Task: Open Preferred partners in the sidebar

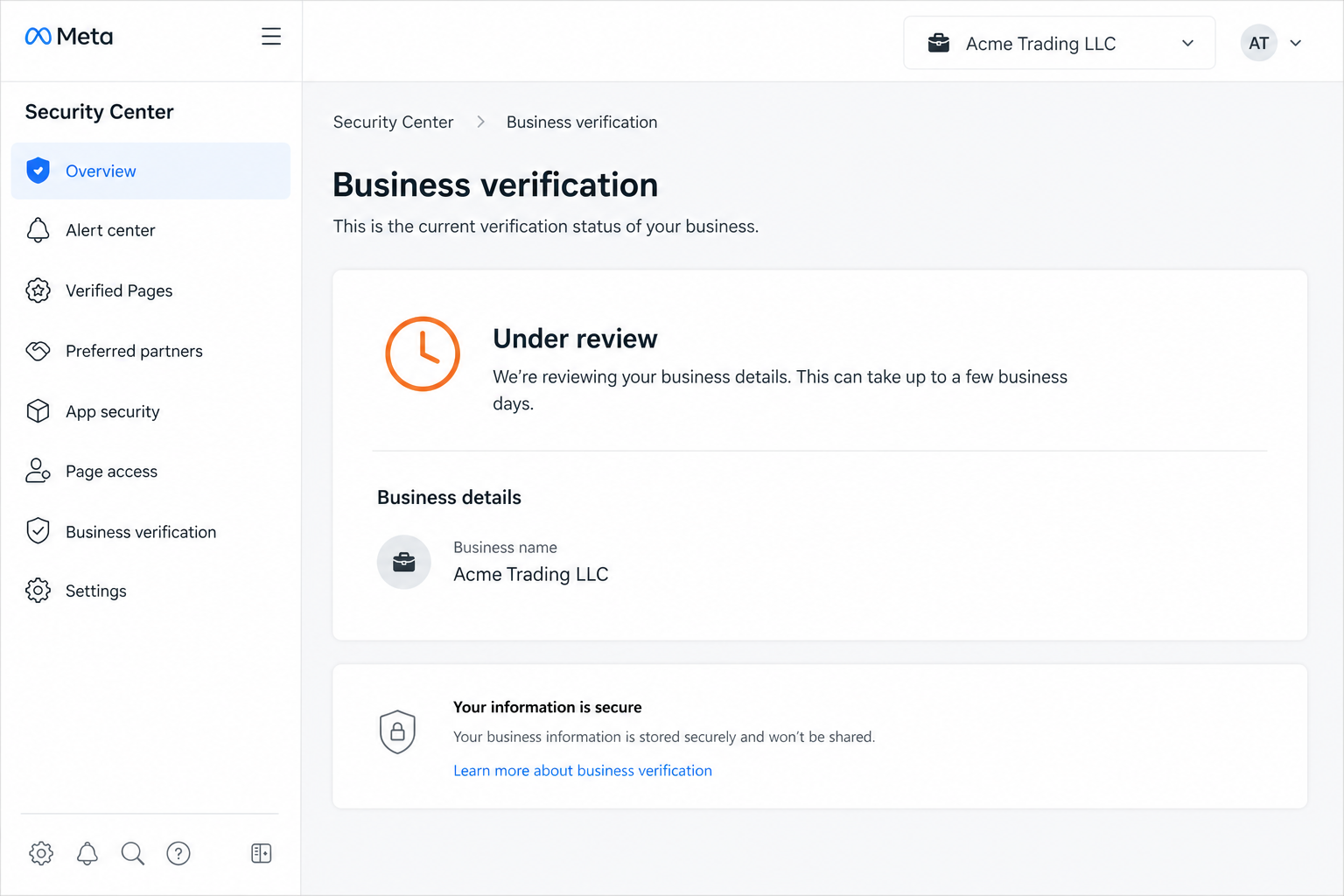Action: coord(150,351)
